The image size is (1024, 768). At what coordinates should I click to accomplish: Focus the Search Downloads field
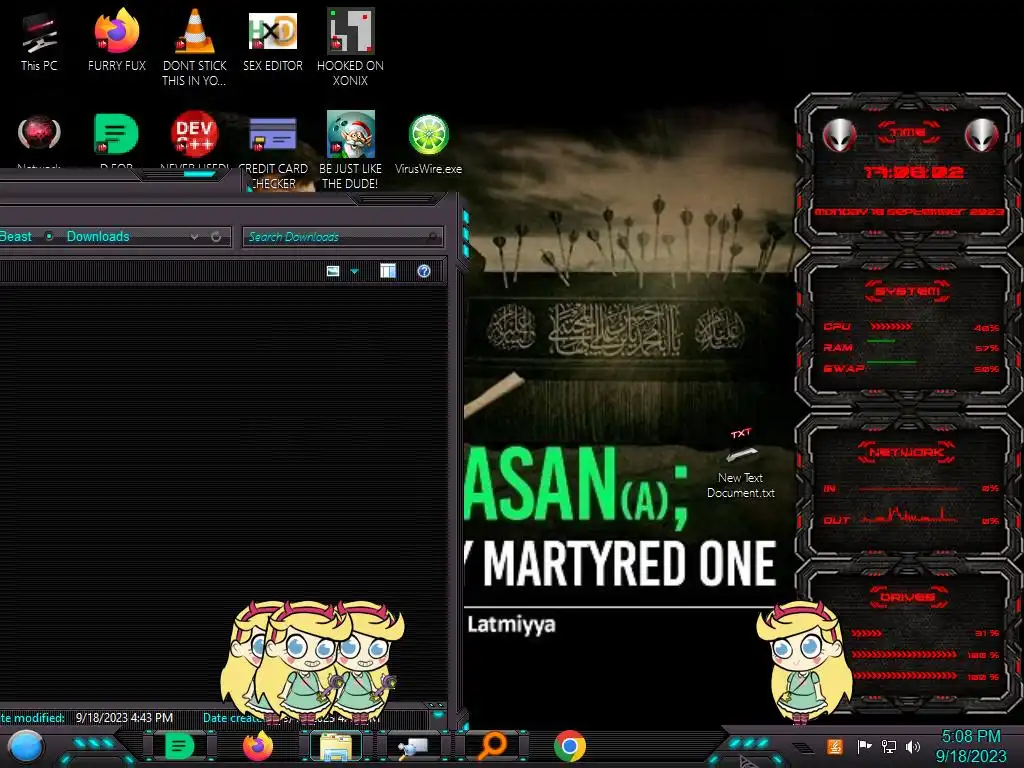click(x=343, y=236)
